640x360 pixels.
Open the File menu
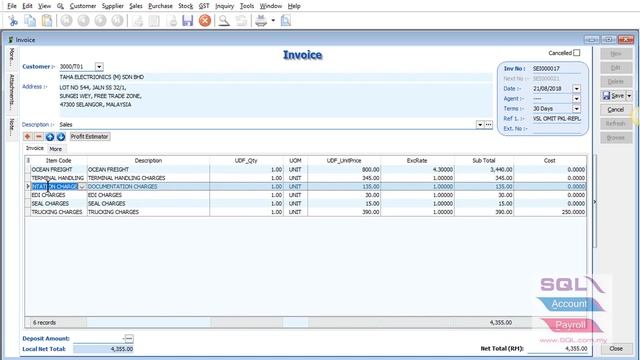point(12,6)
